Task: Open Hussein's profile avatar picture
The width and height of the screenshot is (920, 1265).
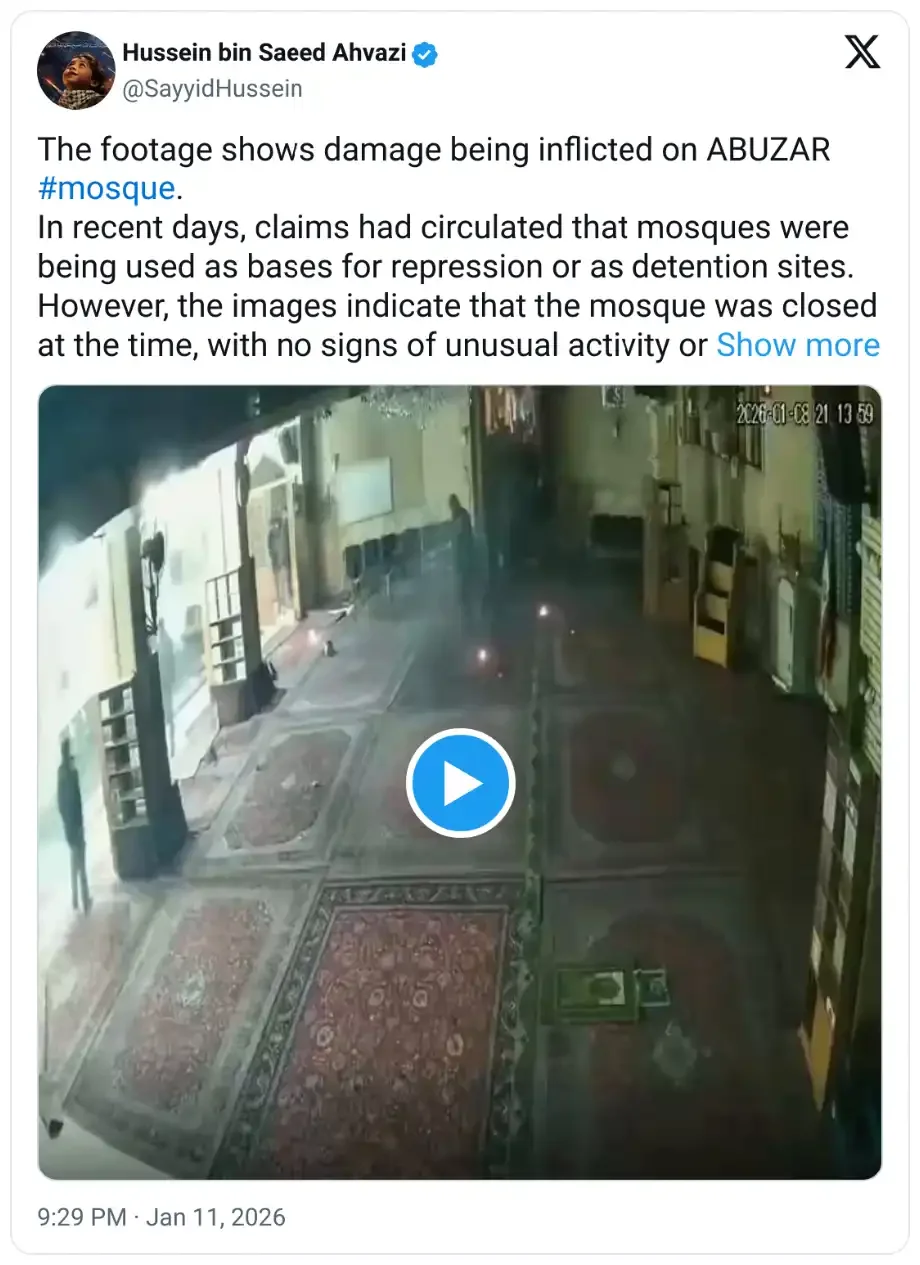Action: (x=76, y=70)
